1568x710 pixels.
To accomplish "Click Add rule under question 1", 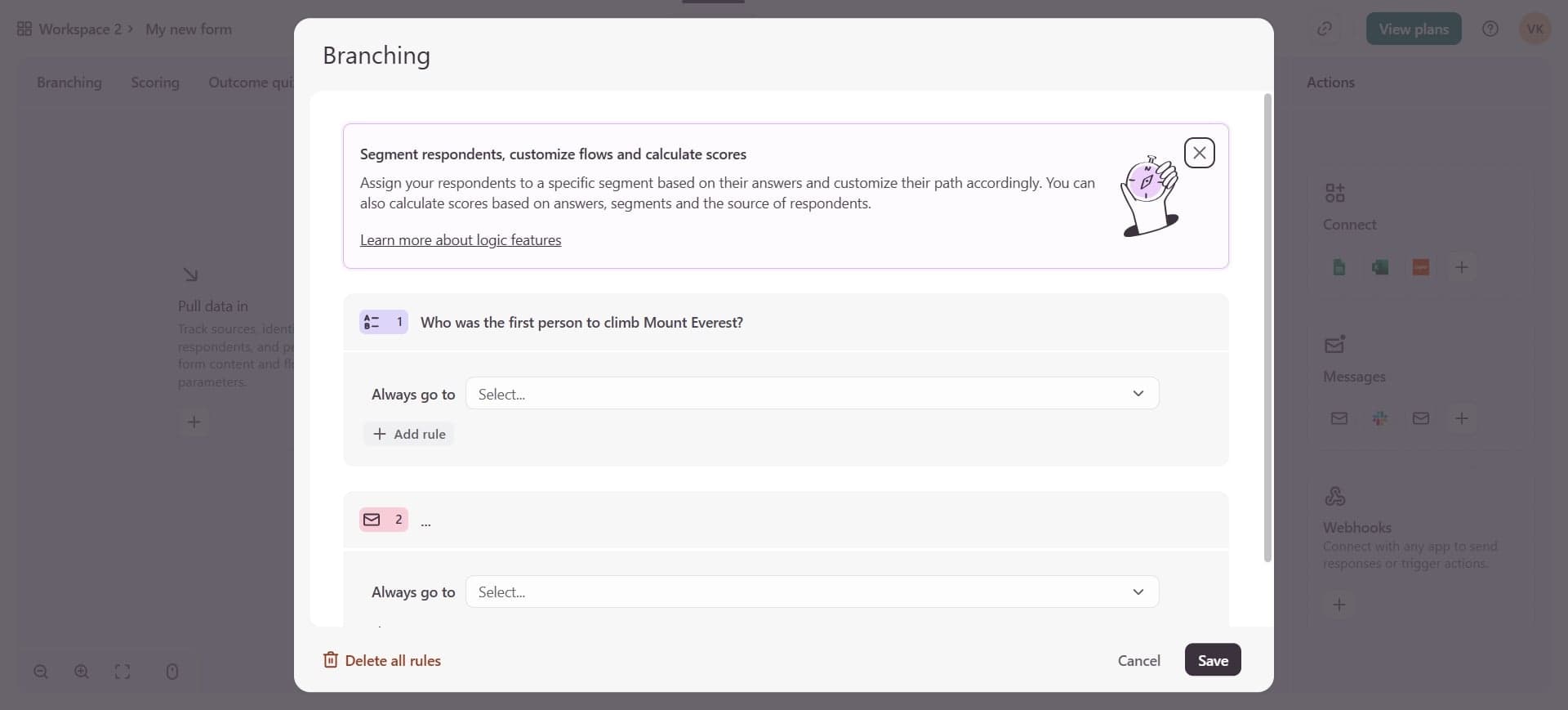I will (x=409, y=434).
